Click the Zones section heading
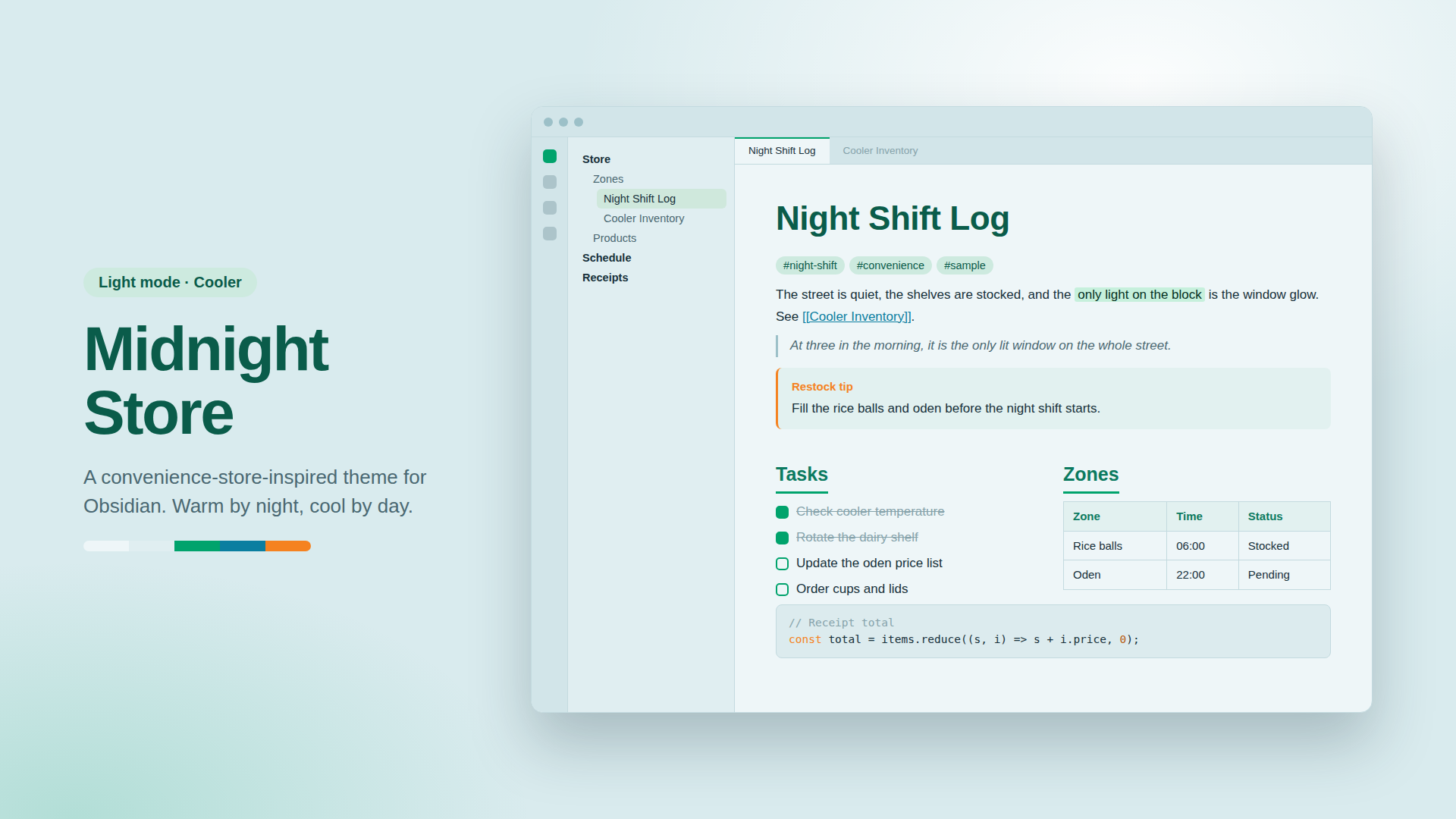 1090,475
